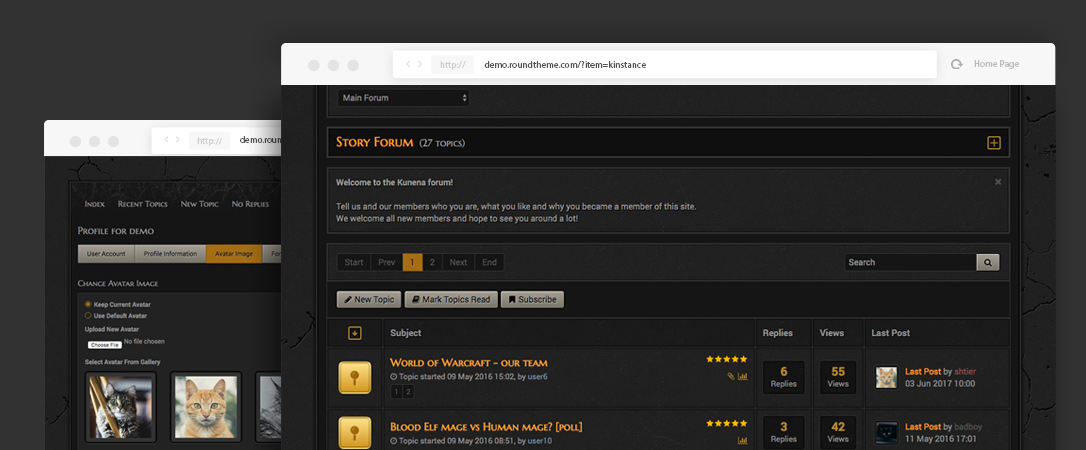Click the Last Post column header
The image size is (1086, 450).
(x=890, y=333)
